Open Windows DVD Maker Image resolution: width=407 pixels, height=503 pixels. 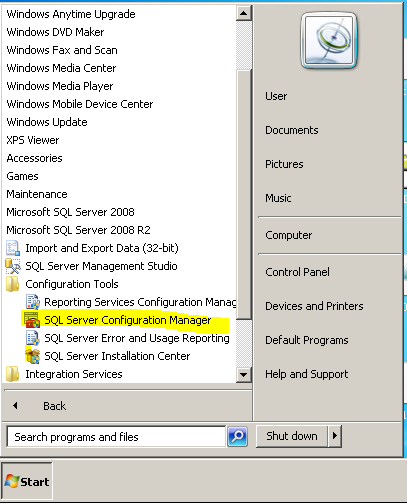[x=55, y=32]
